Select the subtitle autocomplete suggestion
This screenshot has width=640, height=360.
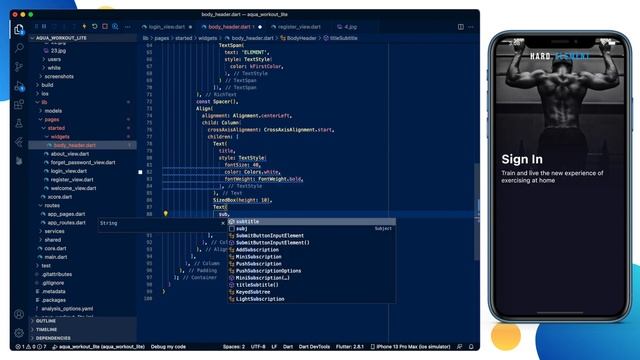(311, 222)
